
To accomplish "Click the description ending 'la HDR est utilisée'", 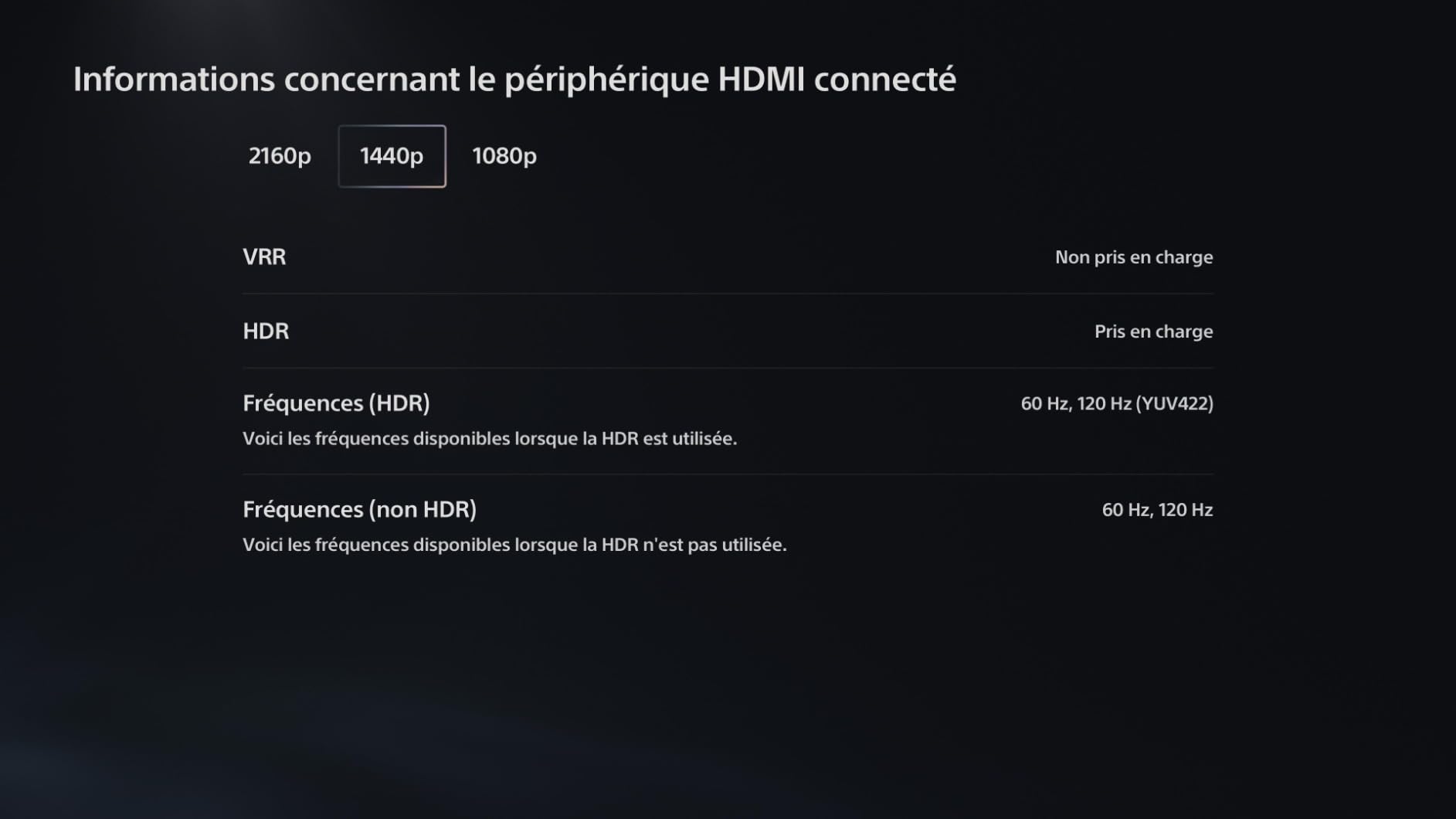I will pos(490,439).
